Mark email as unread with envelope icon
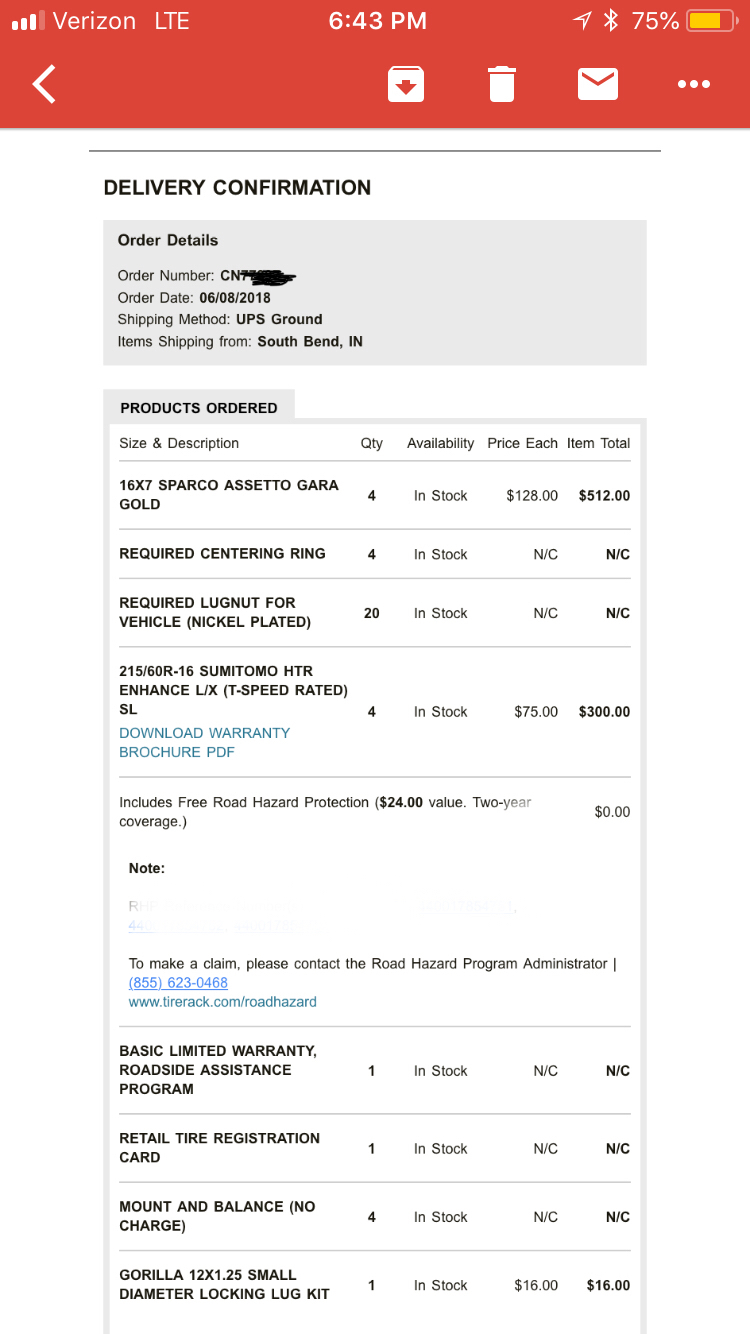Viewport: 750px width, 1334px height. (597, 85)
